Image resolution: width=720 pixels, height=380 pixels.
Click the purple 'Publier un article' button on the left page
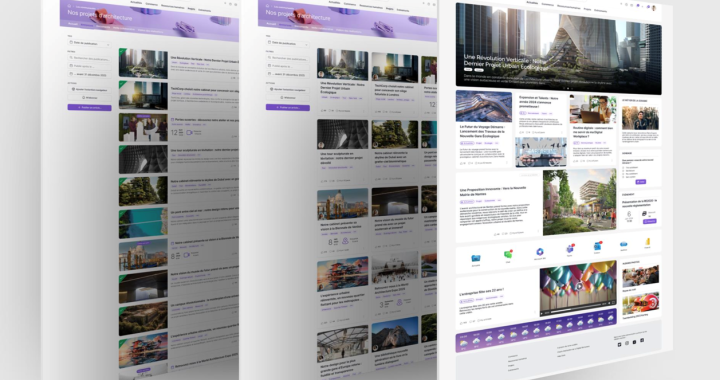90,107
